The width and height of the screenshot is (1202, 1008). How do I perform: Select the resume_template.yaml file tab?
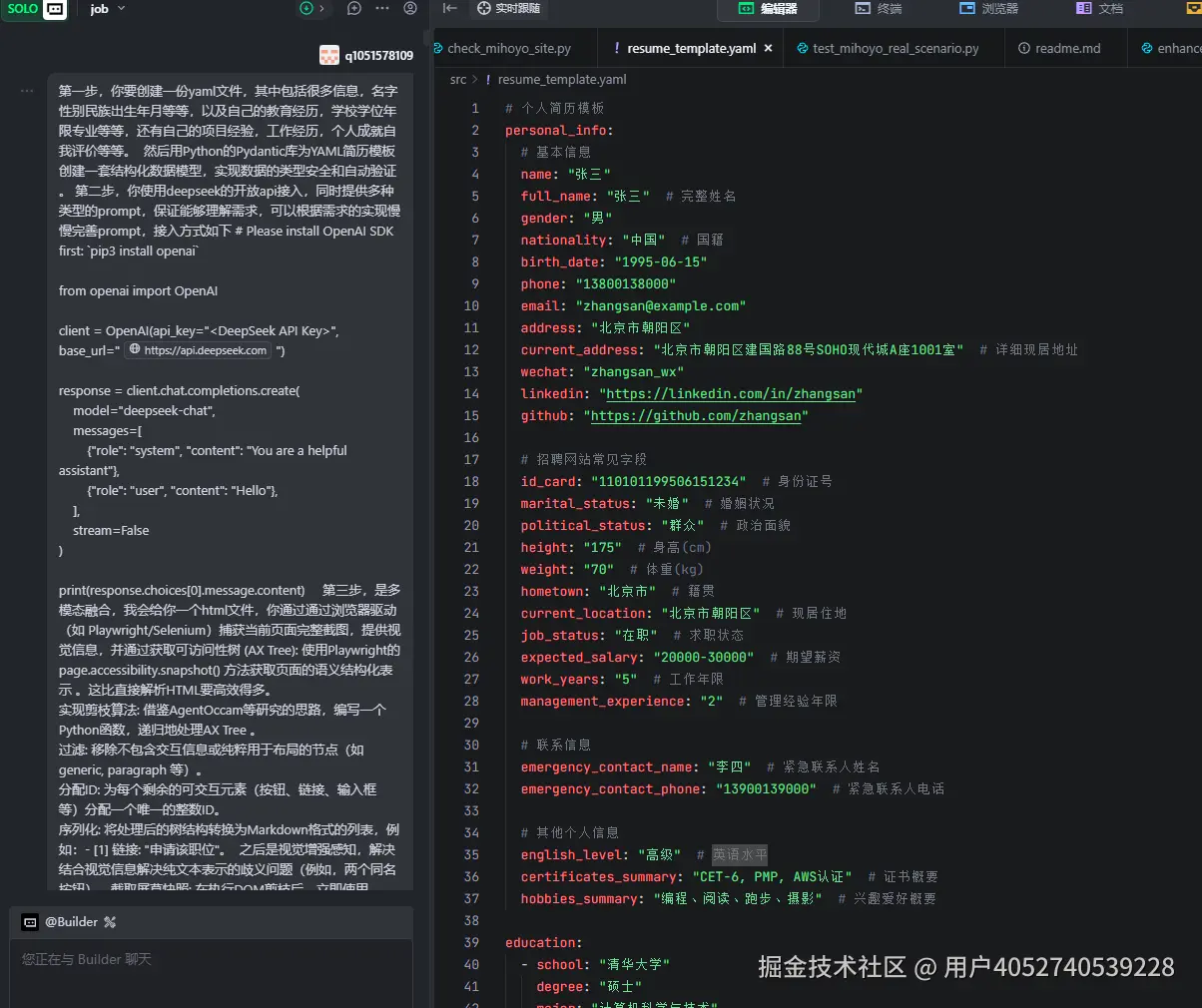tap(691, 48)
